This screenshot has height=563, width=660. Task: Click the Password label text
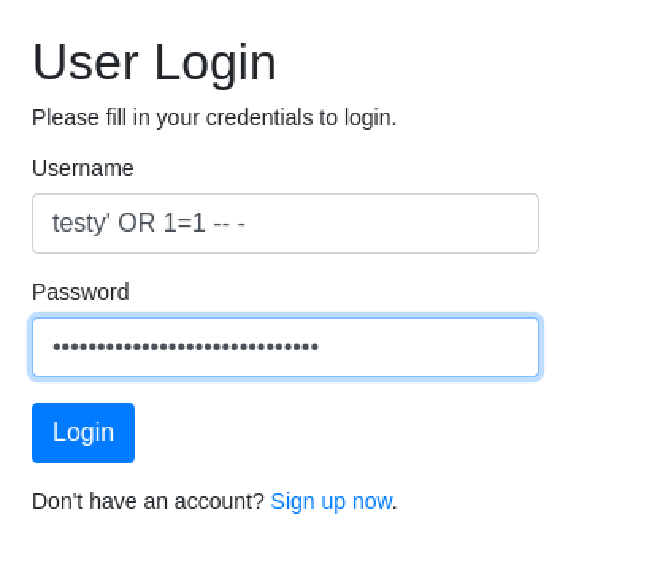80,292
